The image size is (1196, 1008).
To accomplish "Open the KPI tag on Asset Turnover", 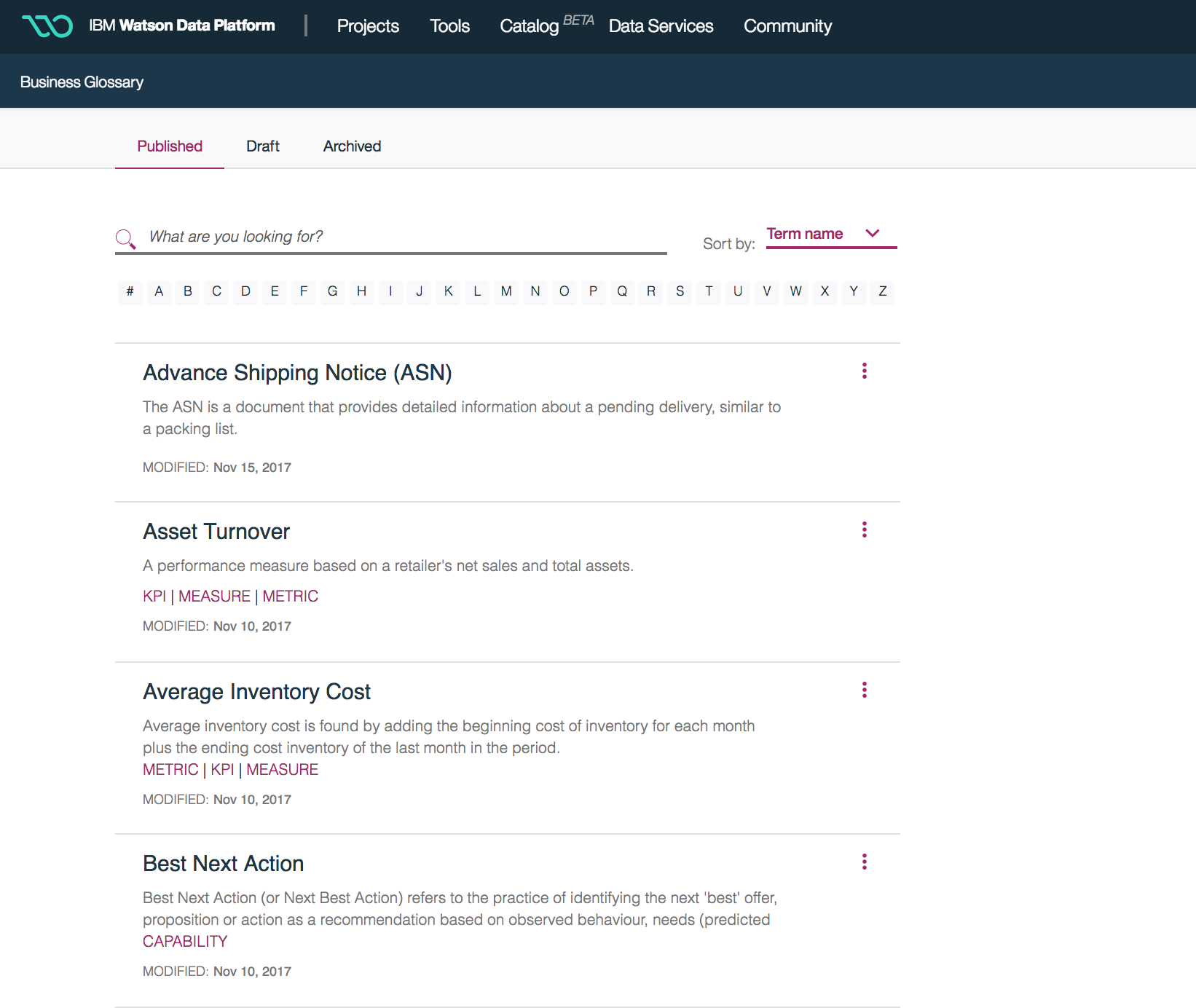I will coord(154,596).
